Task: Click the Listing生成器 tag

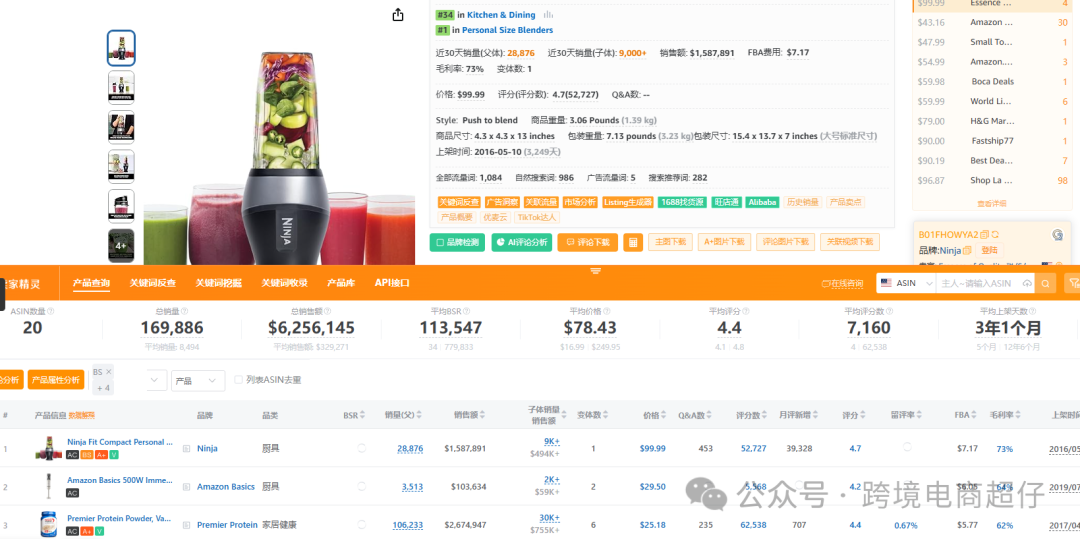Action: (x=627, y=202)
